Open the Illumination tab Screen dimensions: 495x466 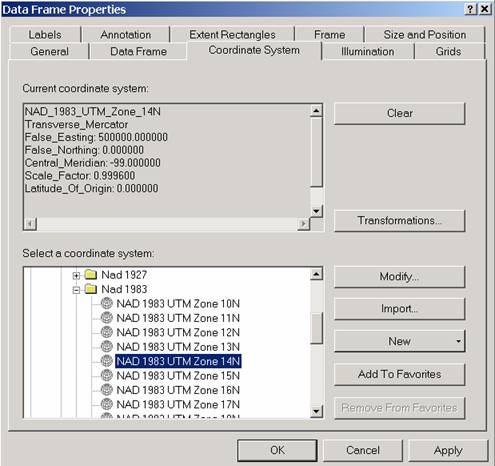point(368,51)
